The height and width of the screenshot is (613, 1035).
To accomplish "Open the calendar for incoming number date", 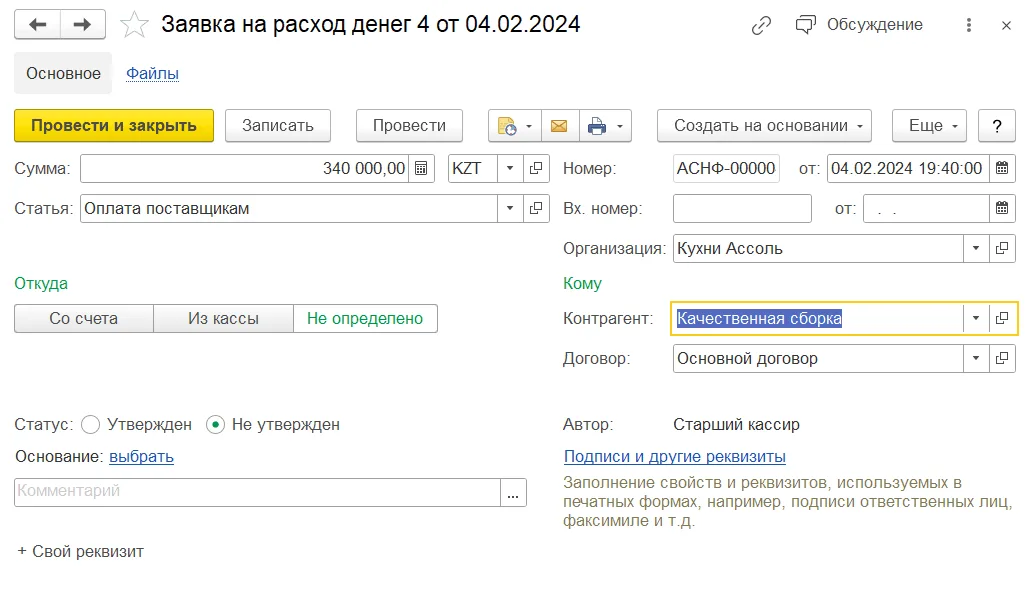I will (1002, 209).
